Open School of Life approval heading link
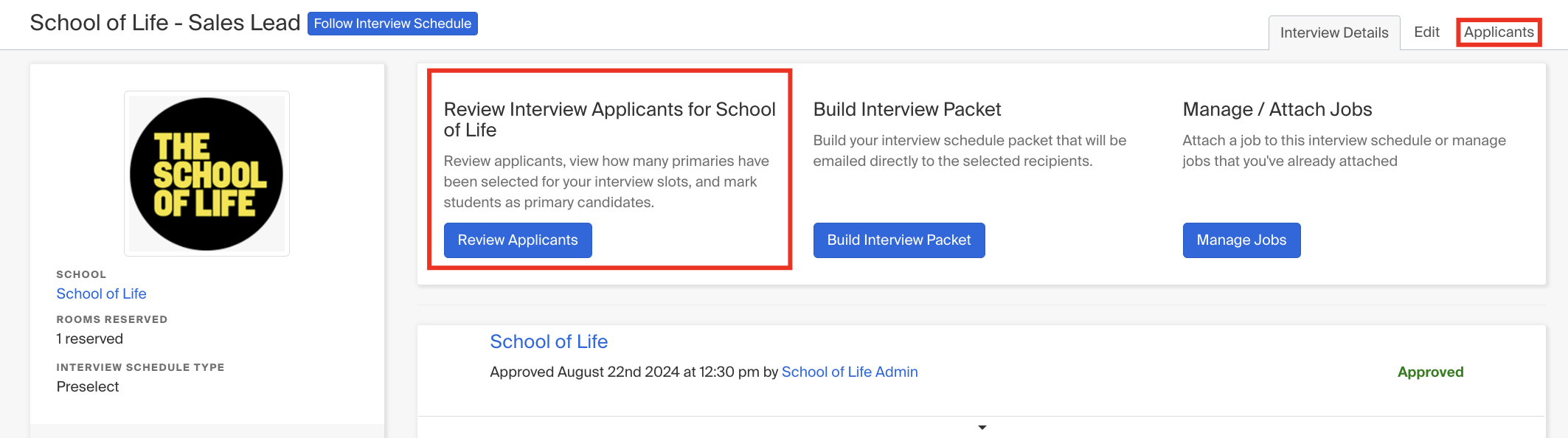 coord(549,341)
